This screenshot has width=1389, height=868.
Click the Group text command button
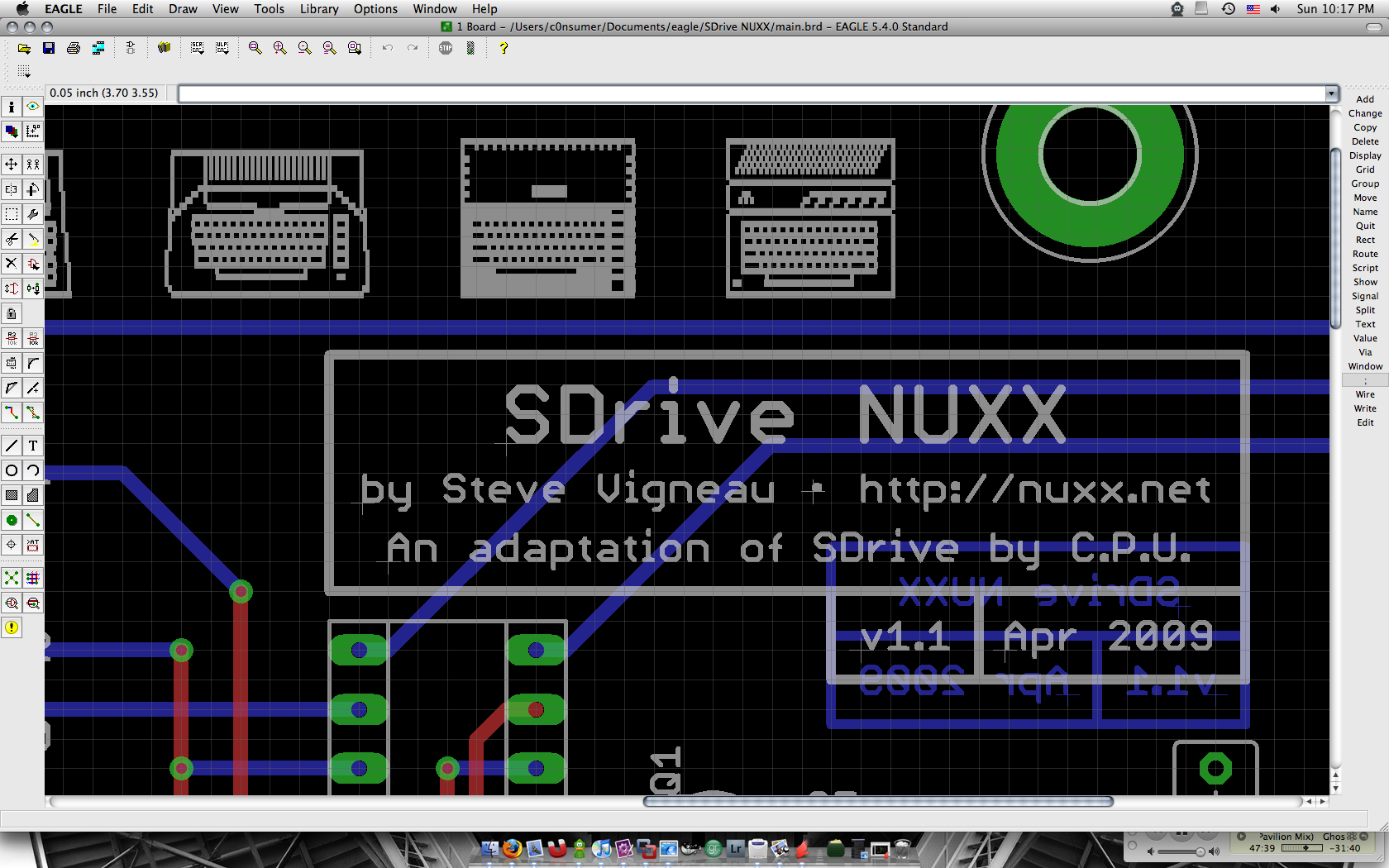(x=1365, y=184)
